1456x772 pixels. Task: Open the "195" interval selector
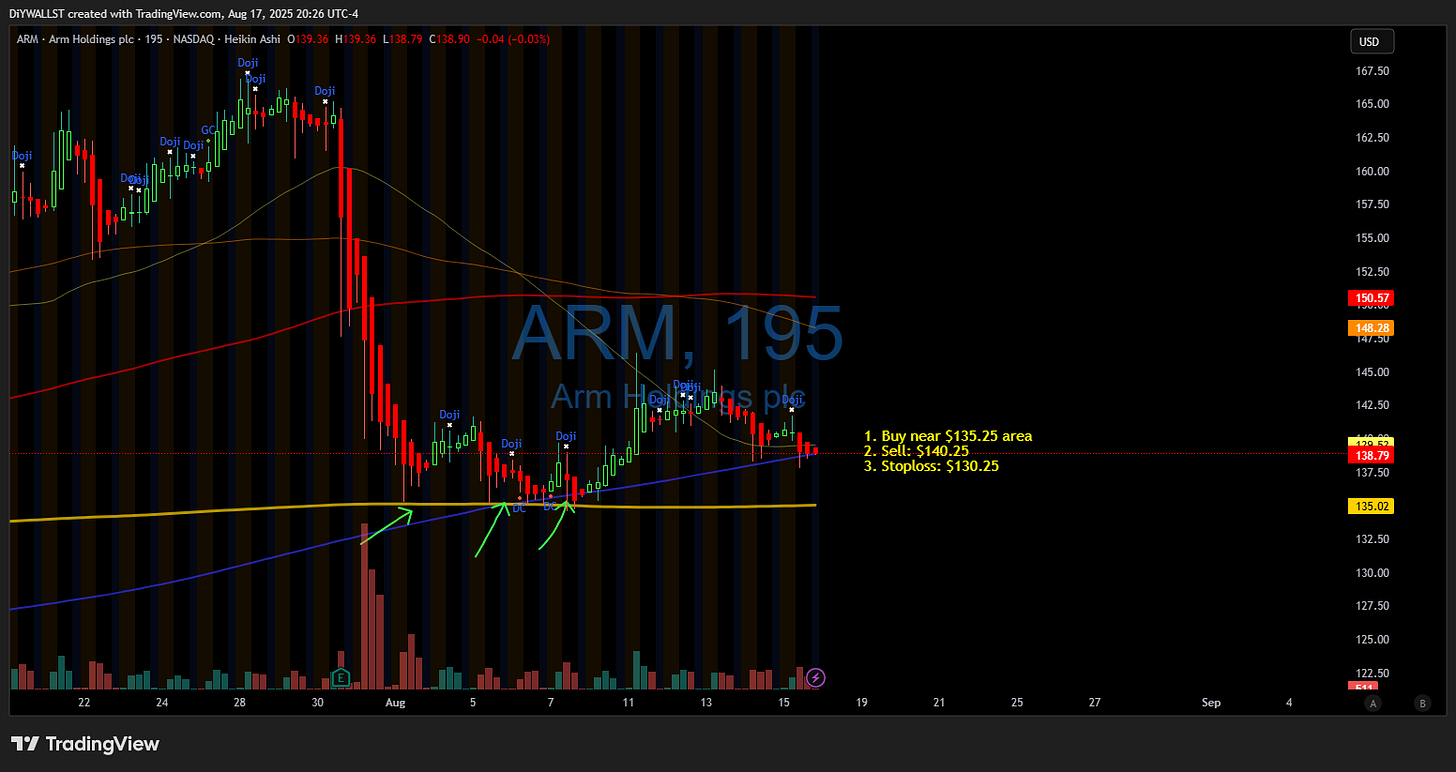coord(154,39)
